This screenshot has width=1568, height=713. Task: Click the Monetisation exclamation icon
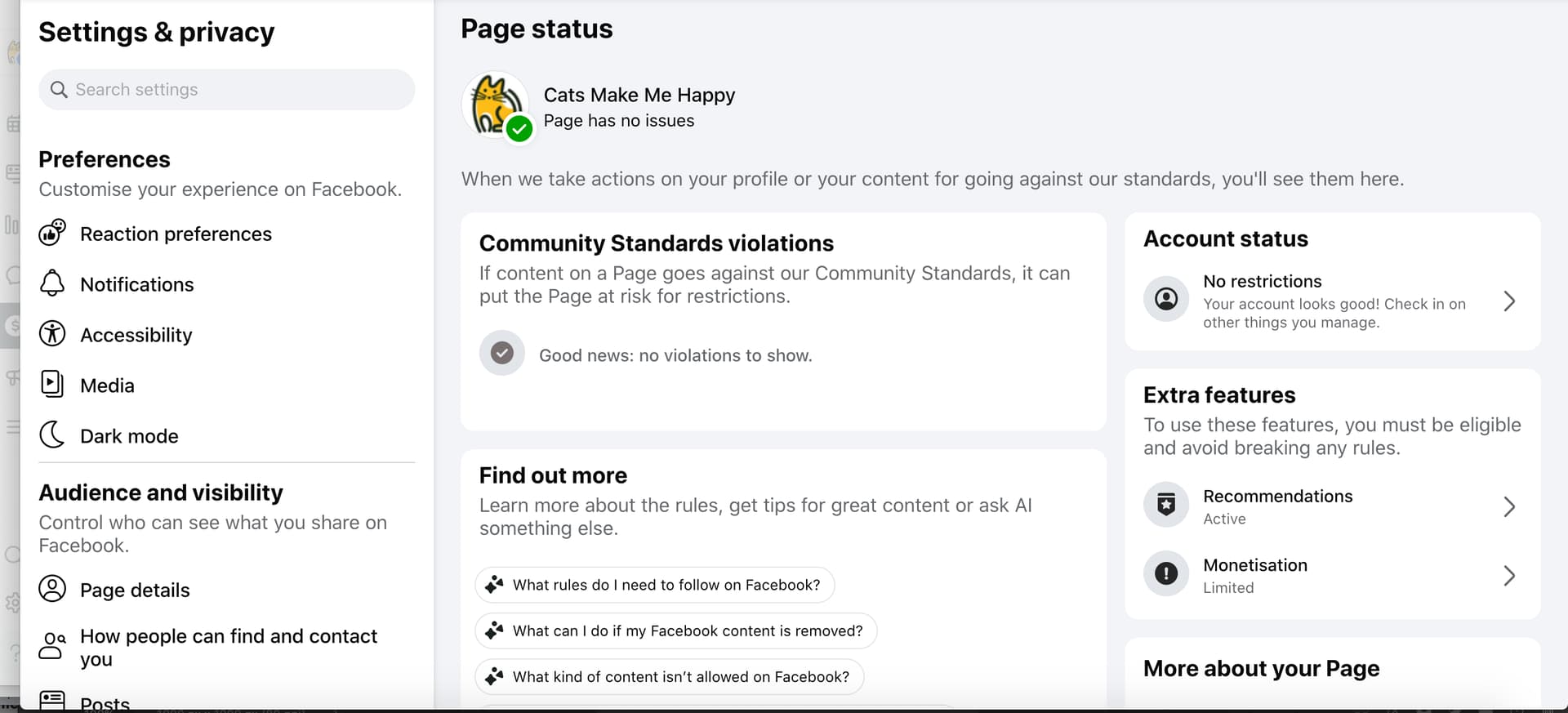[x=1166, y=574]
